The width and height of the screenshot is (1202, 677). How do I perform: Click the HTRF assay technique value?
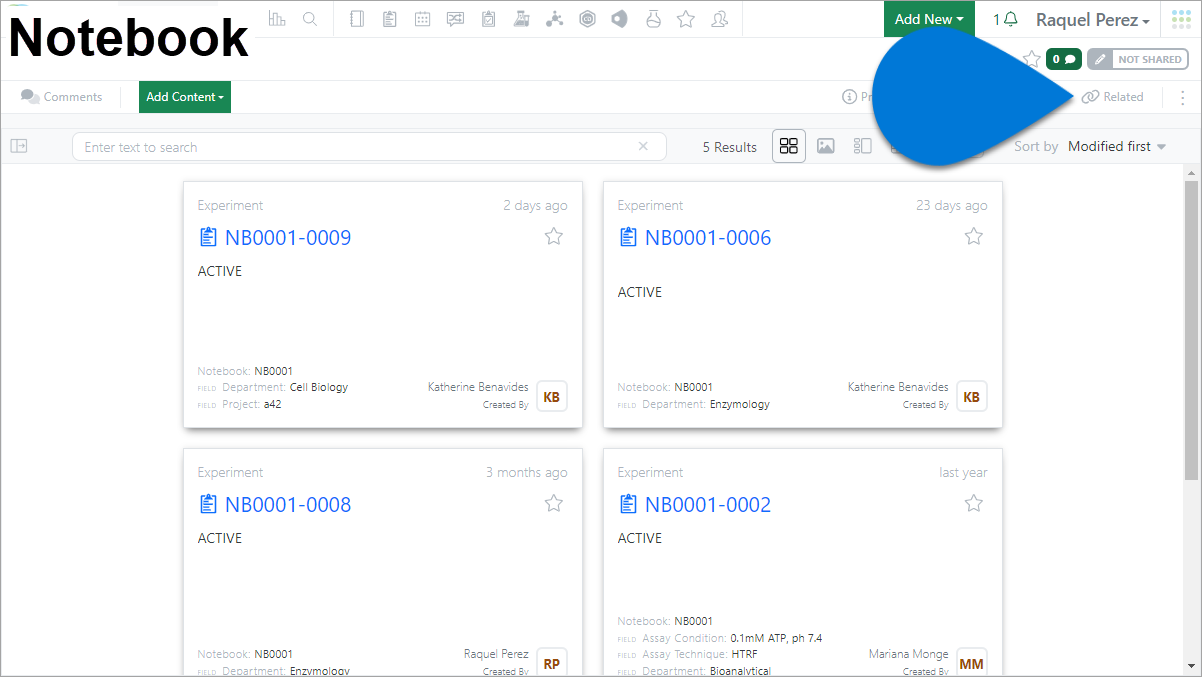(744, 654)
